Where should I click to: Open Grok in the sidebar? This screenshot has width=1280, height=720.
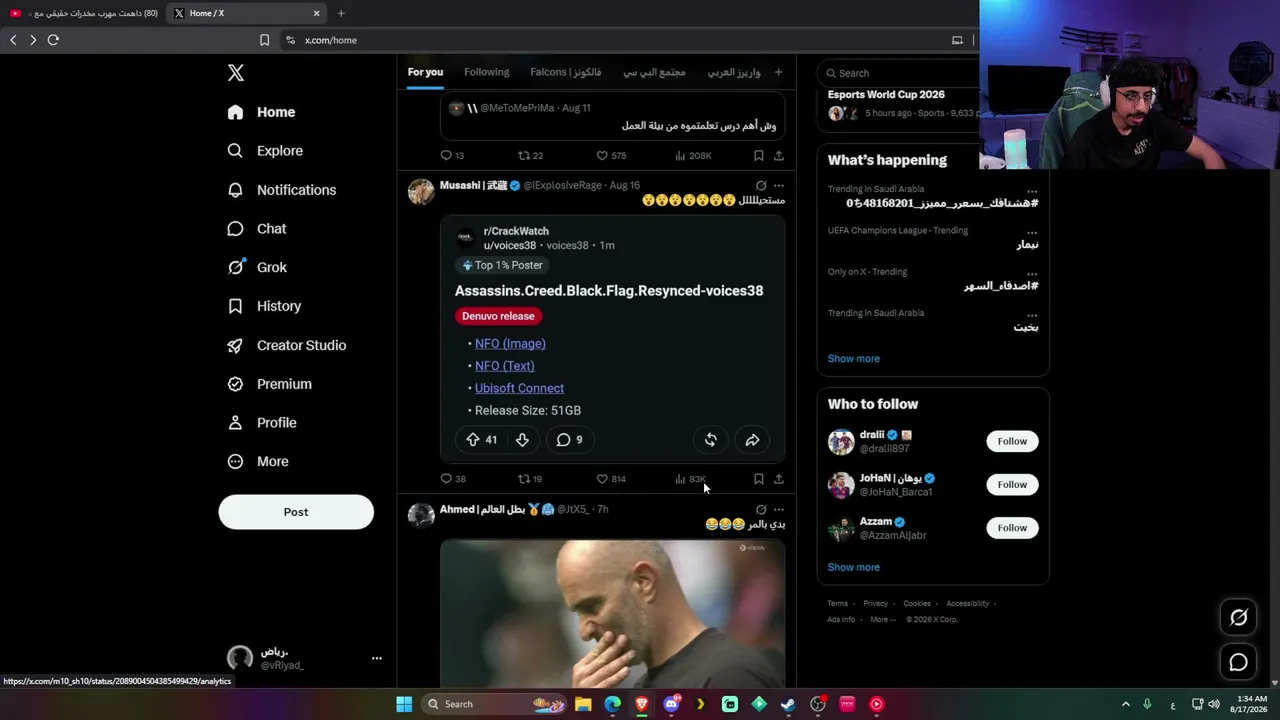(257, 268)
